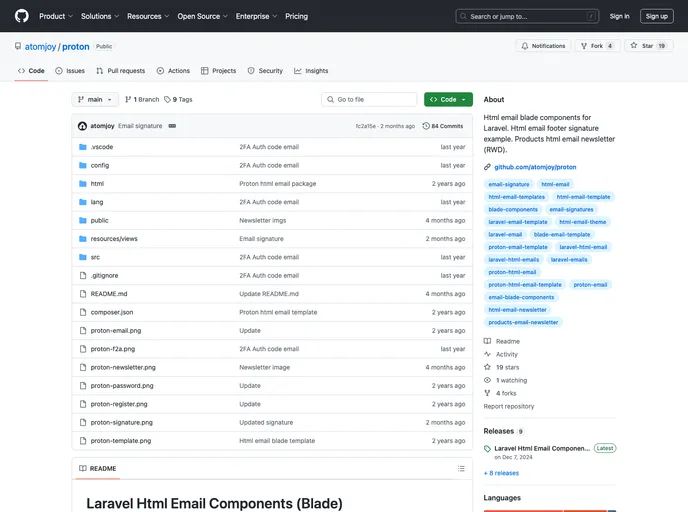Click the atomjoy owner link in title
The image size is (688, 512).
pos(40,47)
